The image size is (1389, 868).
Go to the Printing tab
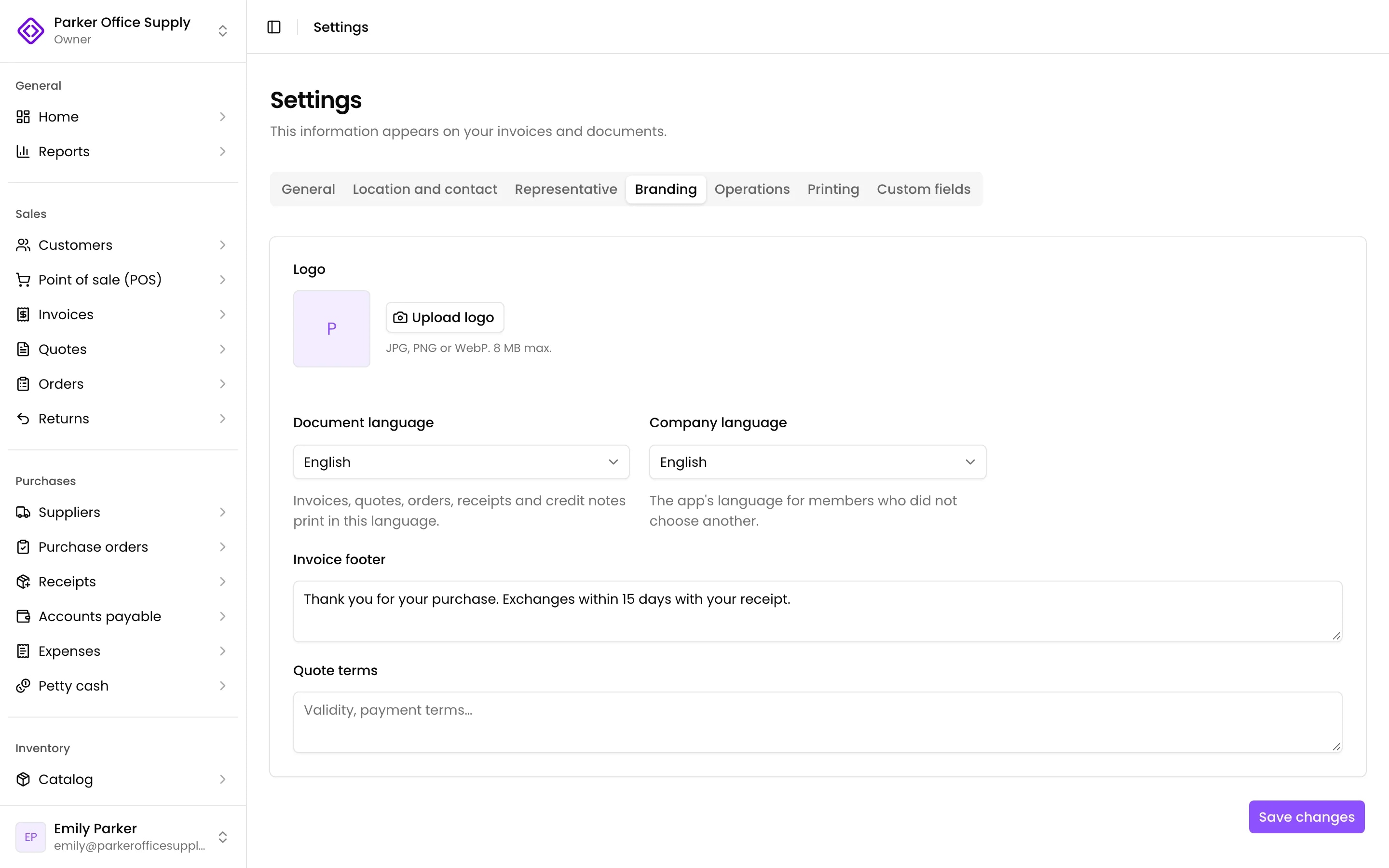coord(833,189)
